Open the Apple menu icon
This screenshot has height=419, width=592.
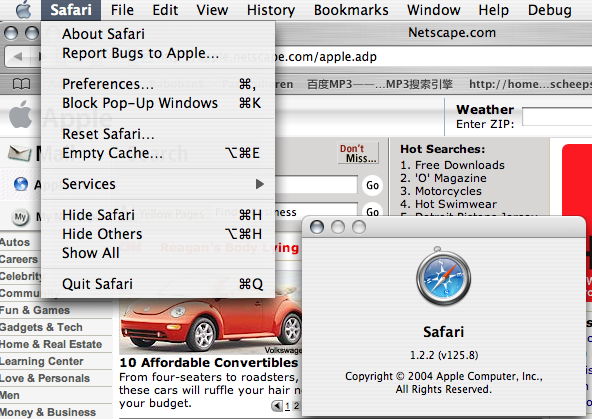coord(23,9)
